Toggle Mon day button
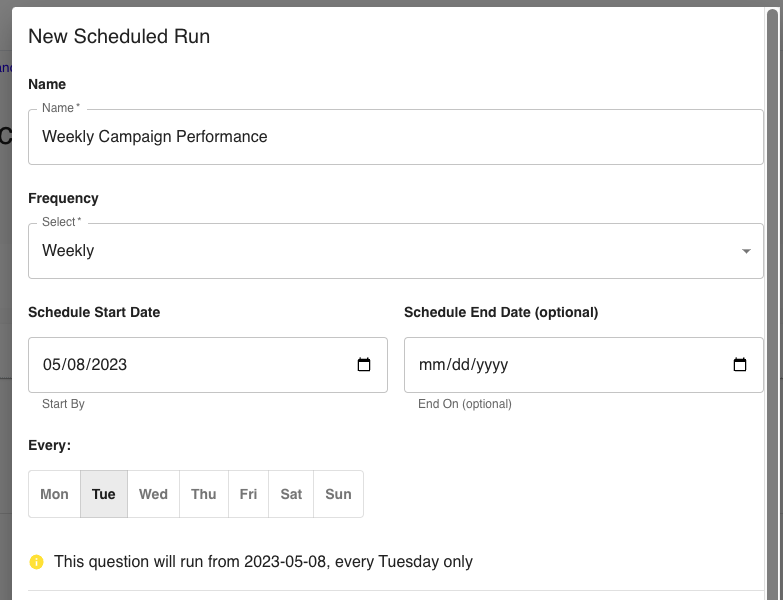Image resolution: width=783 pixels, height=600 pixels. tap(54, 494)
